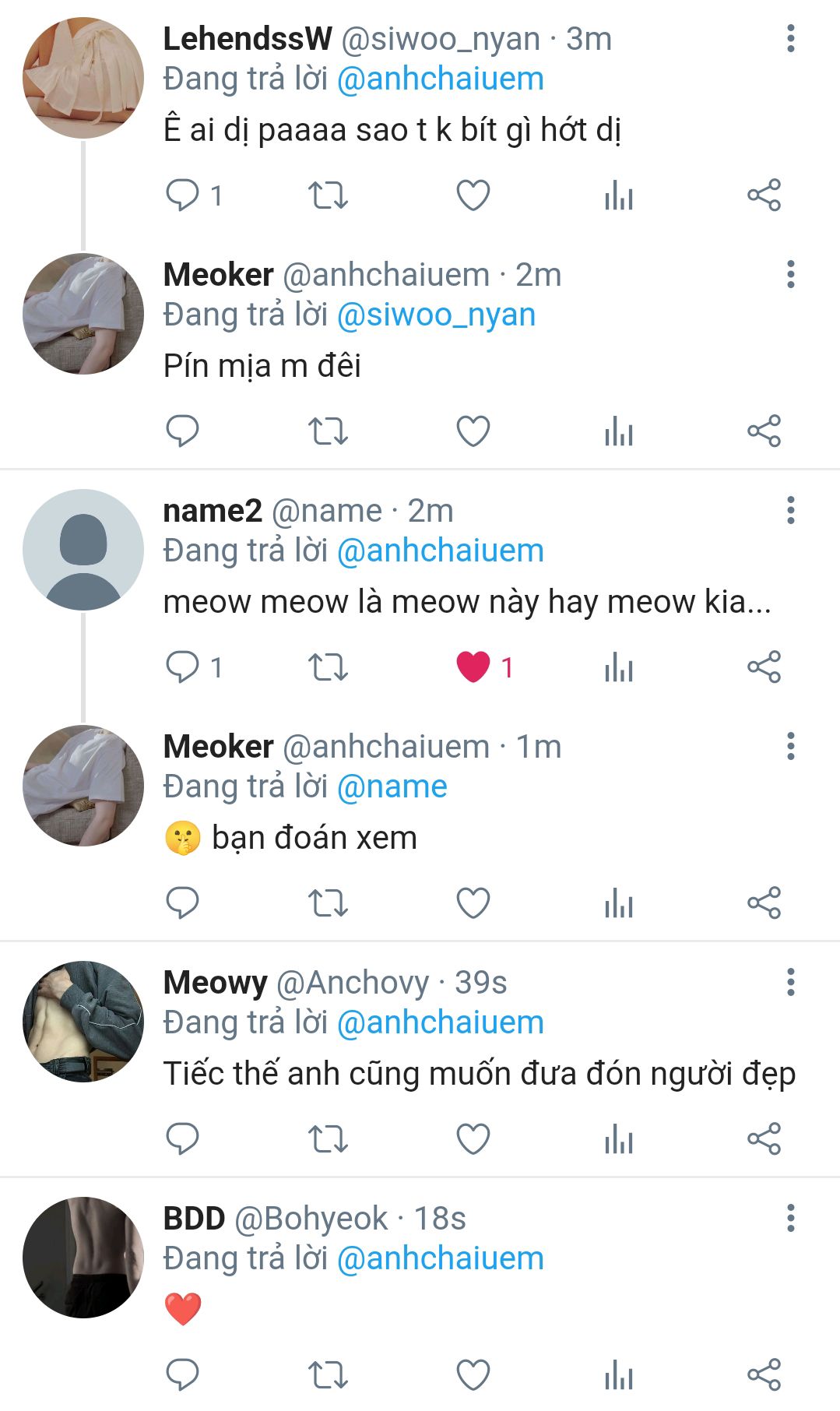Screen dimensions: 840x1411
Task: Unlike name2's liked tweet
Action: (473, 667)
